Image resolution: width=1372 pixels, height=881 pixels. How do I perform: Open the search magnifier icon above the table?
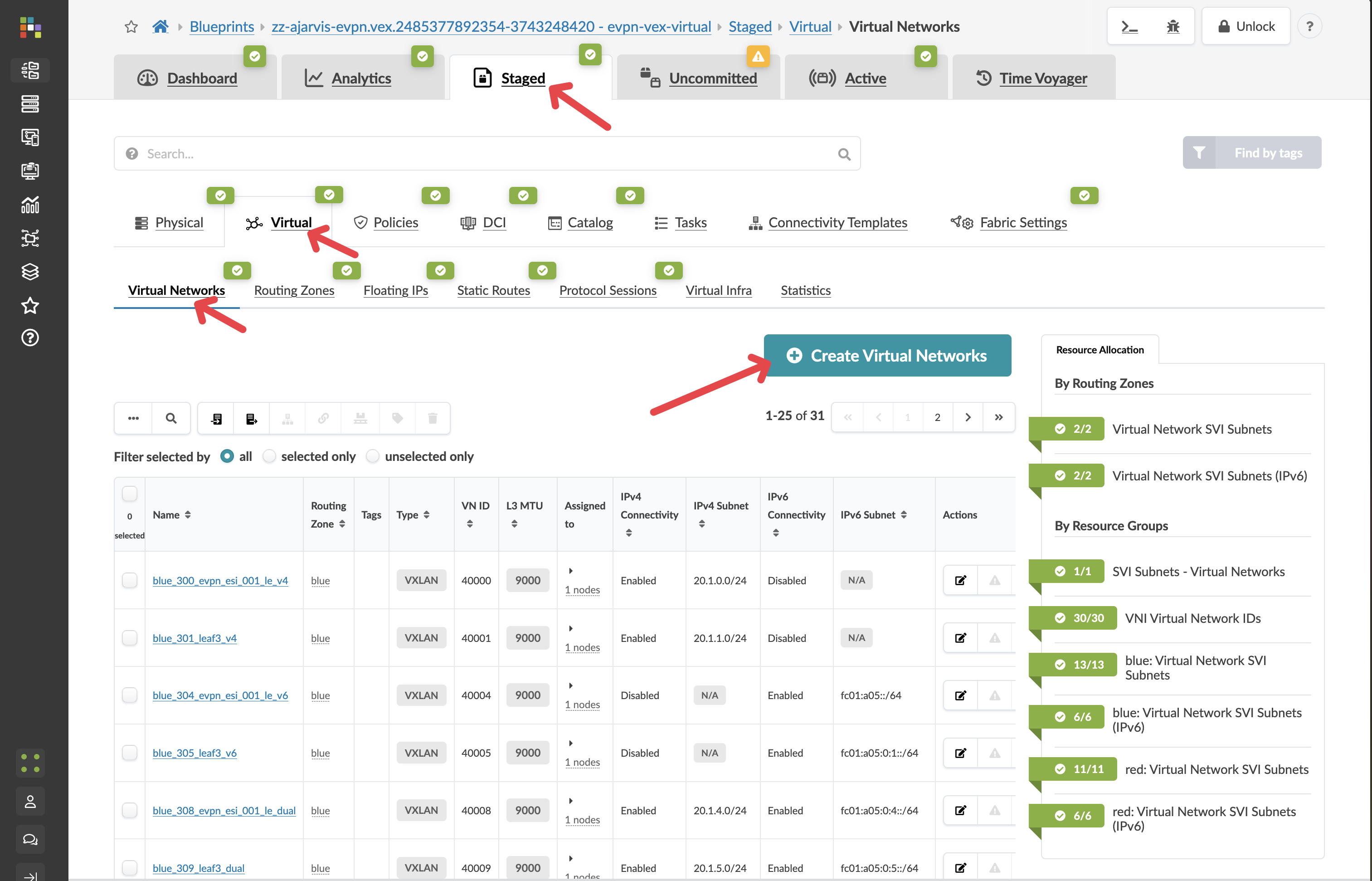coord(171,418)
